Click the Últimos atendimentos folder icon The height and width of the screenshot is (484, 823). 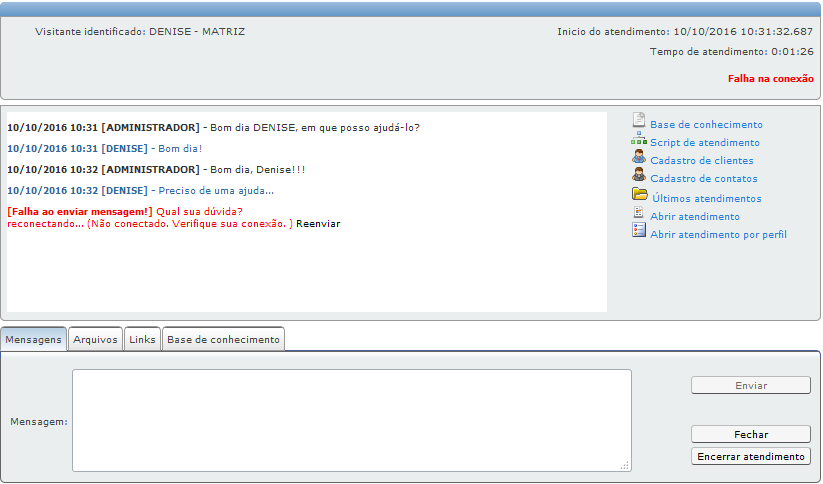[x=639, y=194]
